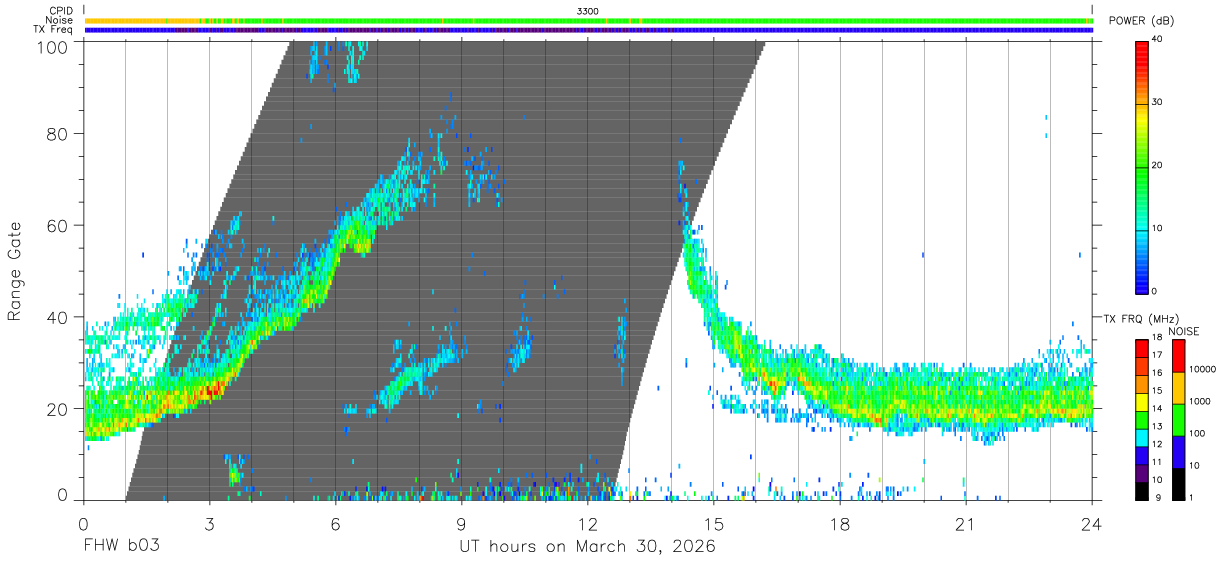Click the 100 range gate tick label

pos(53,47)
